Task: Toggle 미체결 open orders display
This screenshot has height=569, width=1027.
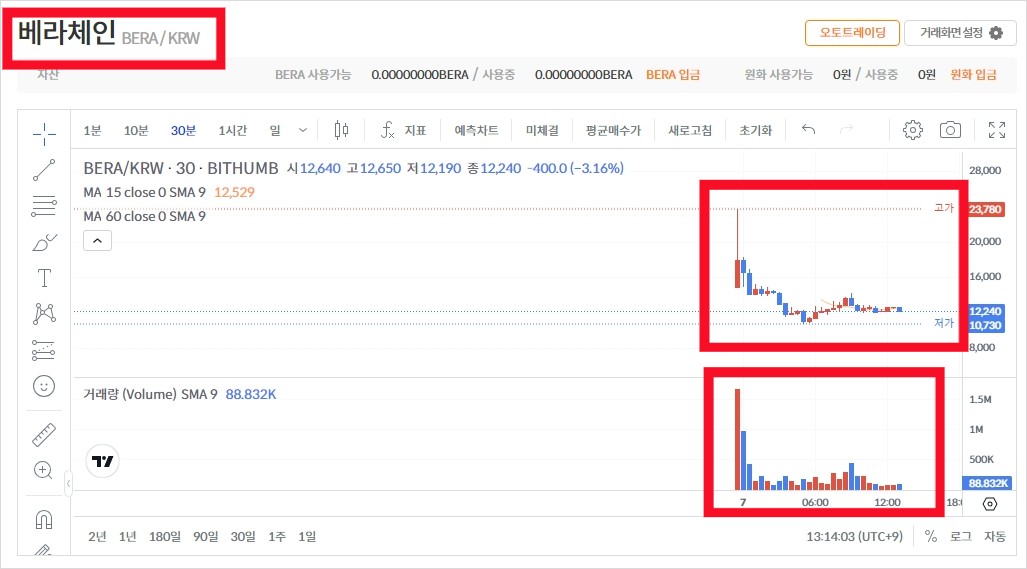Action: tap(542, 130)
